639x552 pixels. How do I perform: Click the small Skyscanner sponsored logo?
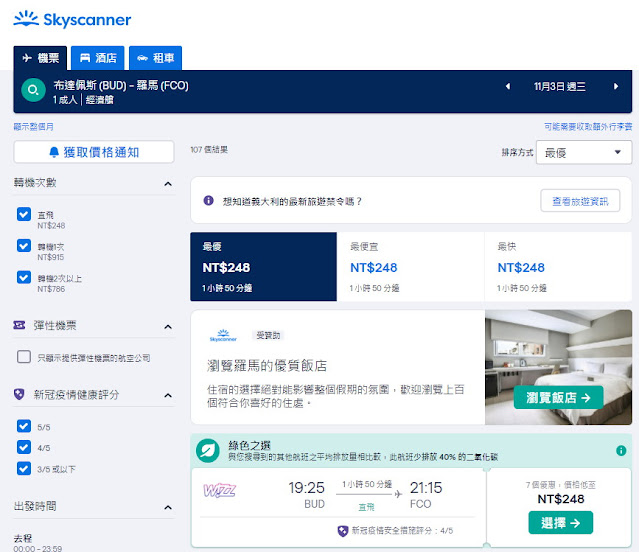tap(223, 335)
